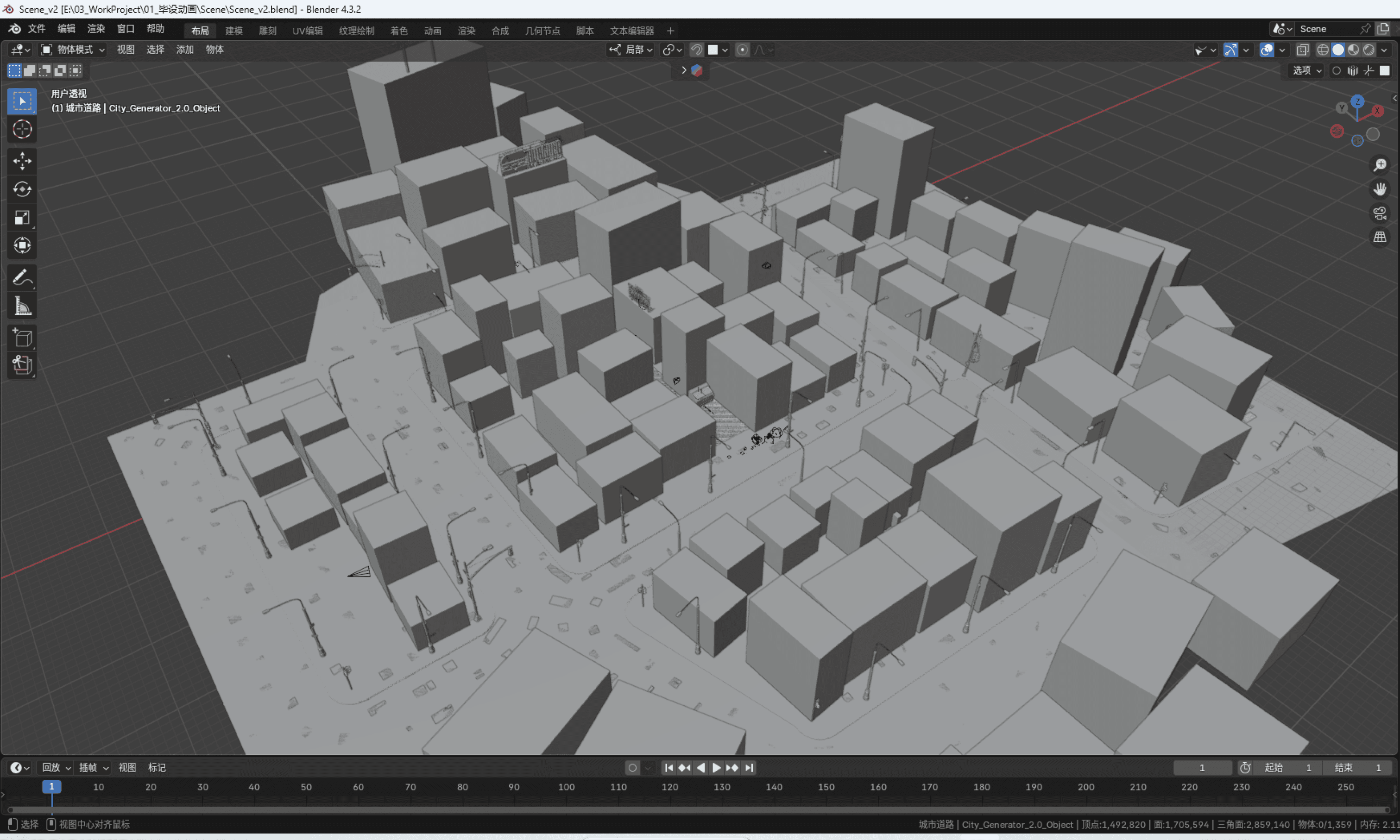Open the 添加 menu in viewport header

pos(184,50)
